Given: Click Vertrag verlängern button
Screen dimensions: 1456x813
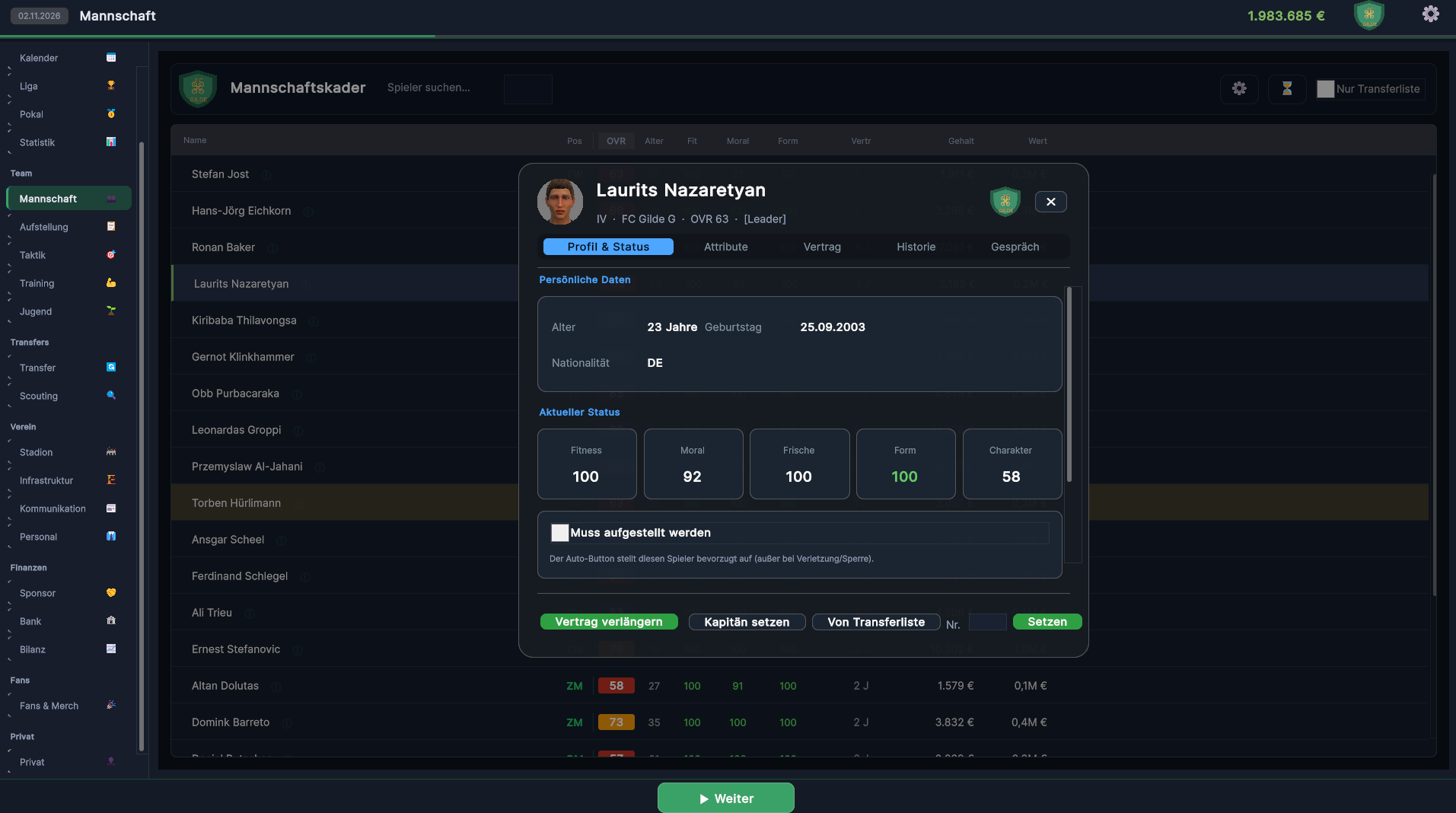Looking at the screenshot, I should [609, 622].
